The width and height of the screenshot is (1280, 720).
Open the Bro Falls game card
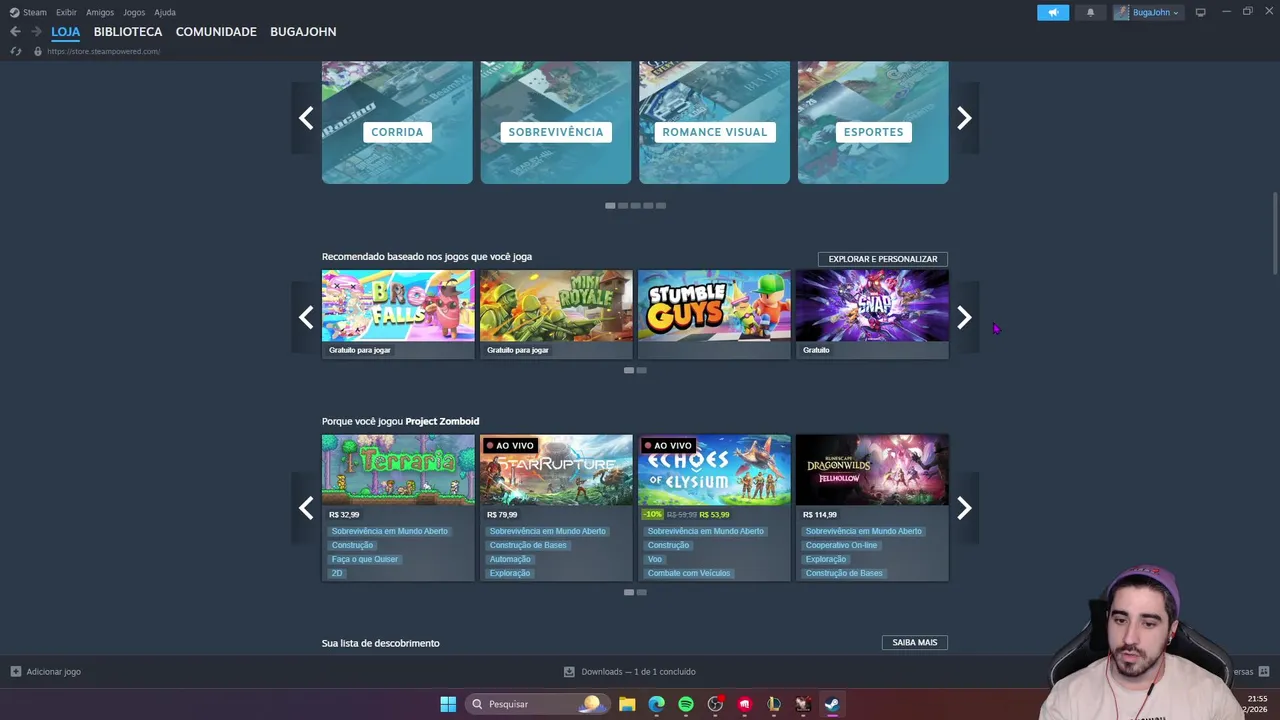coord(398,314)
